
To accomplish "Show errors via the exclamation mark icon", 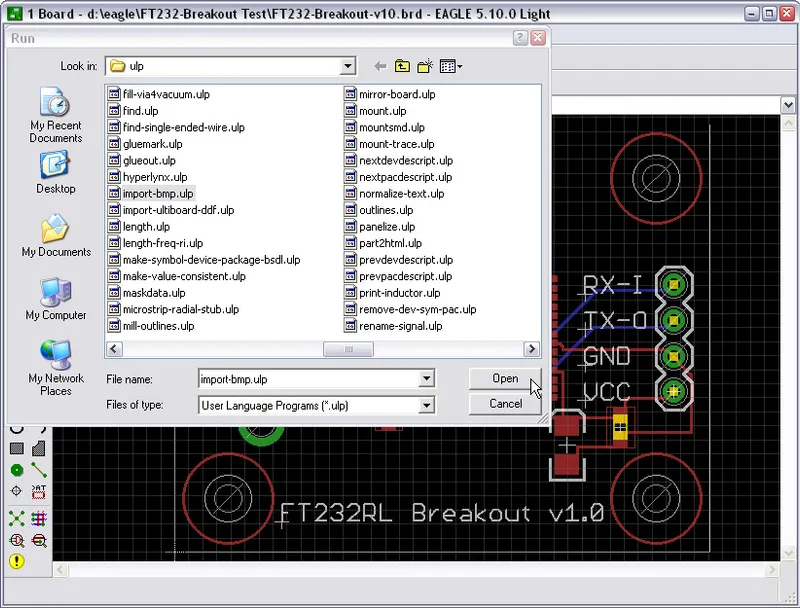I will [15, 560].
